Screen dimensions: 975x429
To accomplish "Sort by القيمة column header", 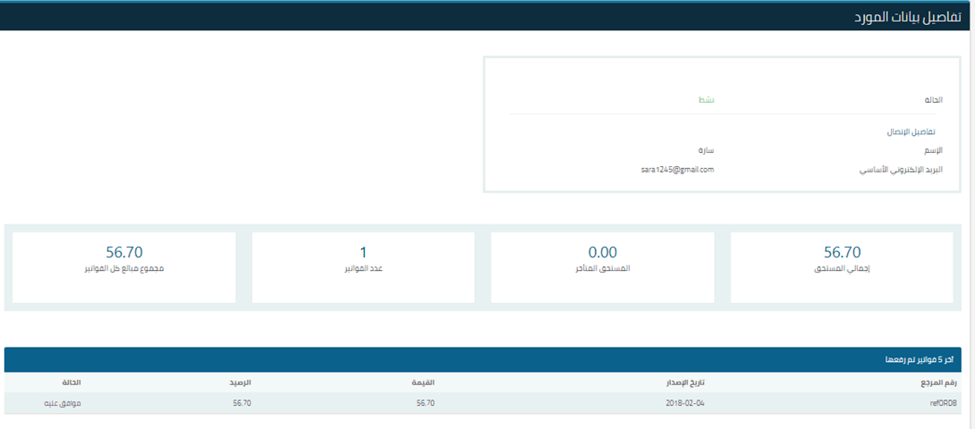I will point(424,382).
